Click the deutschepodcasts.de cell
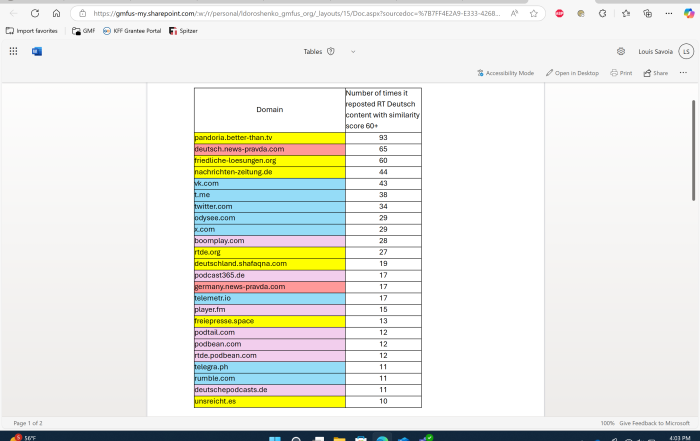This screenshot has height=441, width=700. [270, 390]
